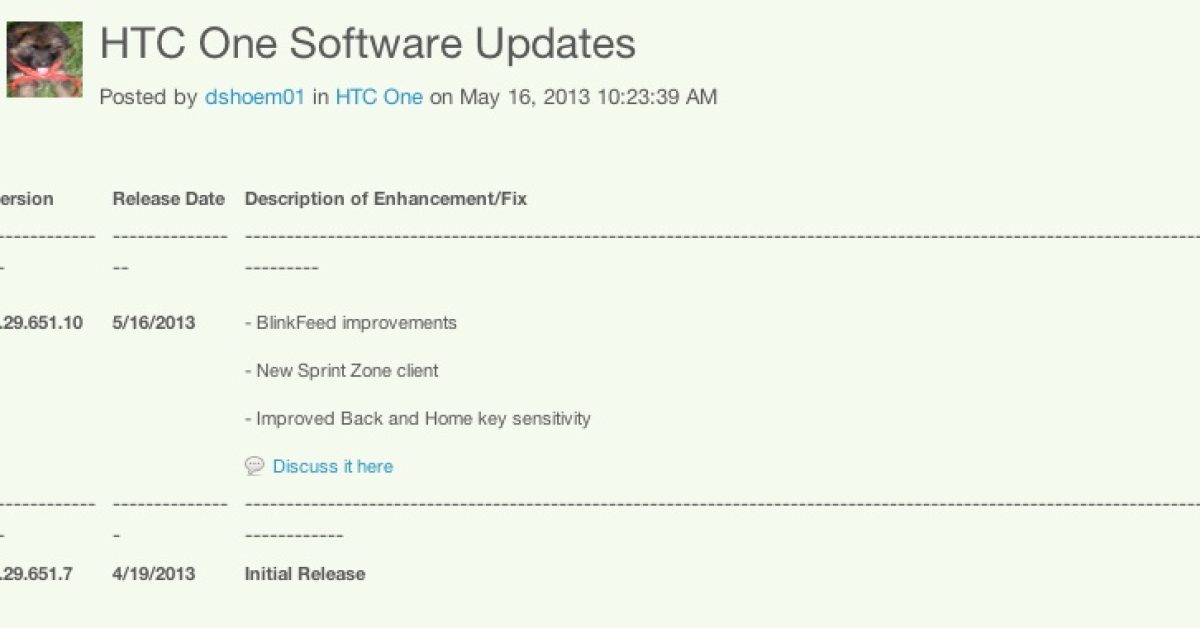
Task: Go to the HTC One category link
Action: 379,97
